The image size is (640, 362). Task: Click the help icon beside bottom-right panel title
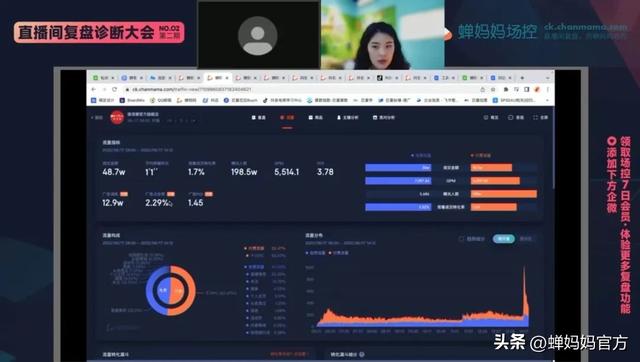[362, 354]
